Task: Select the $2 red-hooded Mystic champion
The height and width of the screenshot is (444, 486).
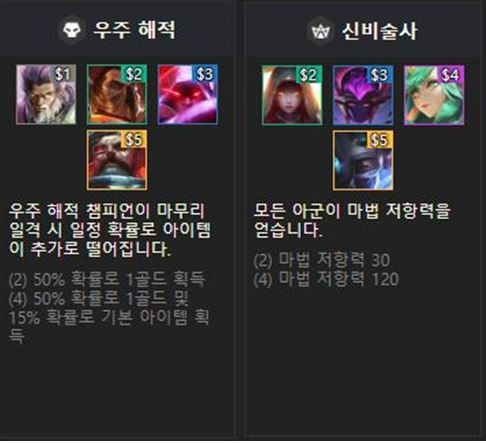Action: [x=292, y=95]
